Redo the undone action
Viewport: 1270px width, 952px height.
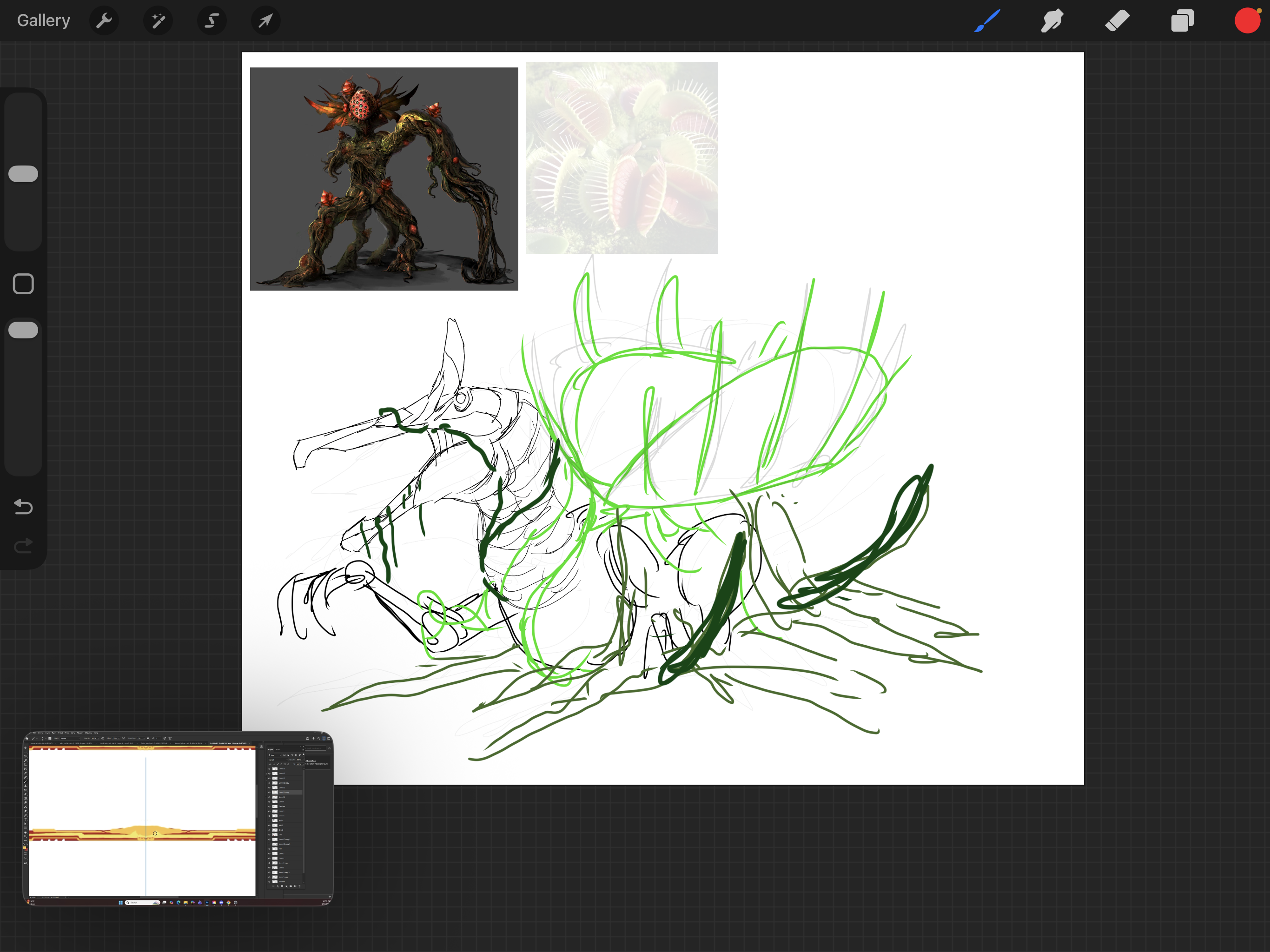pyautogui.click(x=24, y=545)
